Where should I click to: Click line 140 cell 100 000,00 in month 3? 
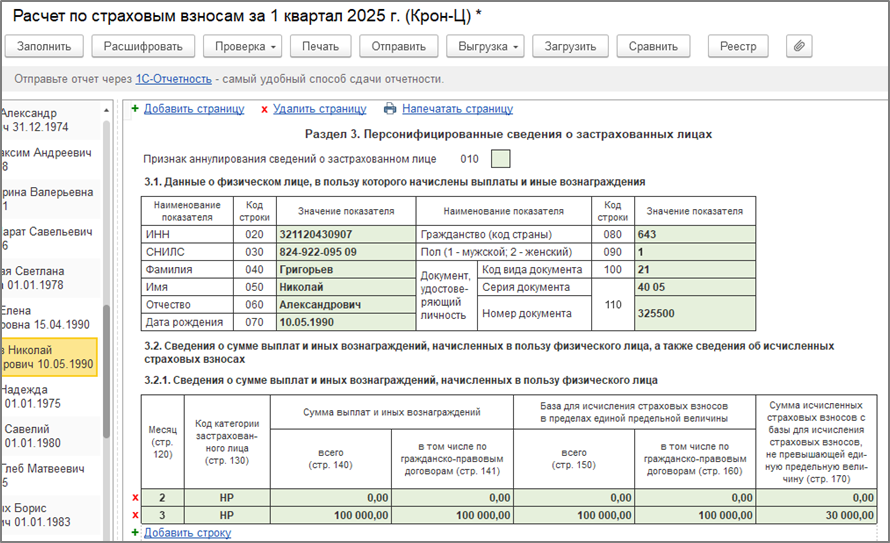tap(331, 515)
